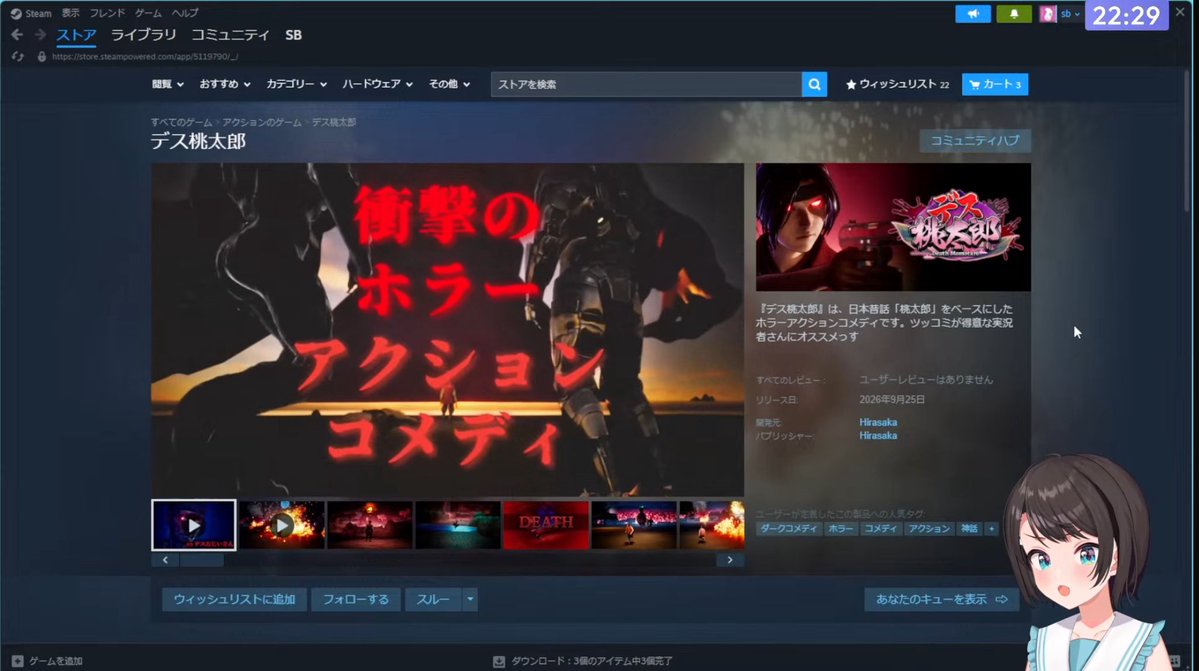1199x671 pixels.
Task: Reload the page with refresh icon
Action: pos(18,57)
